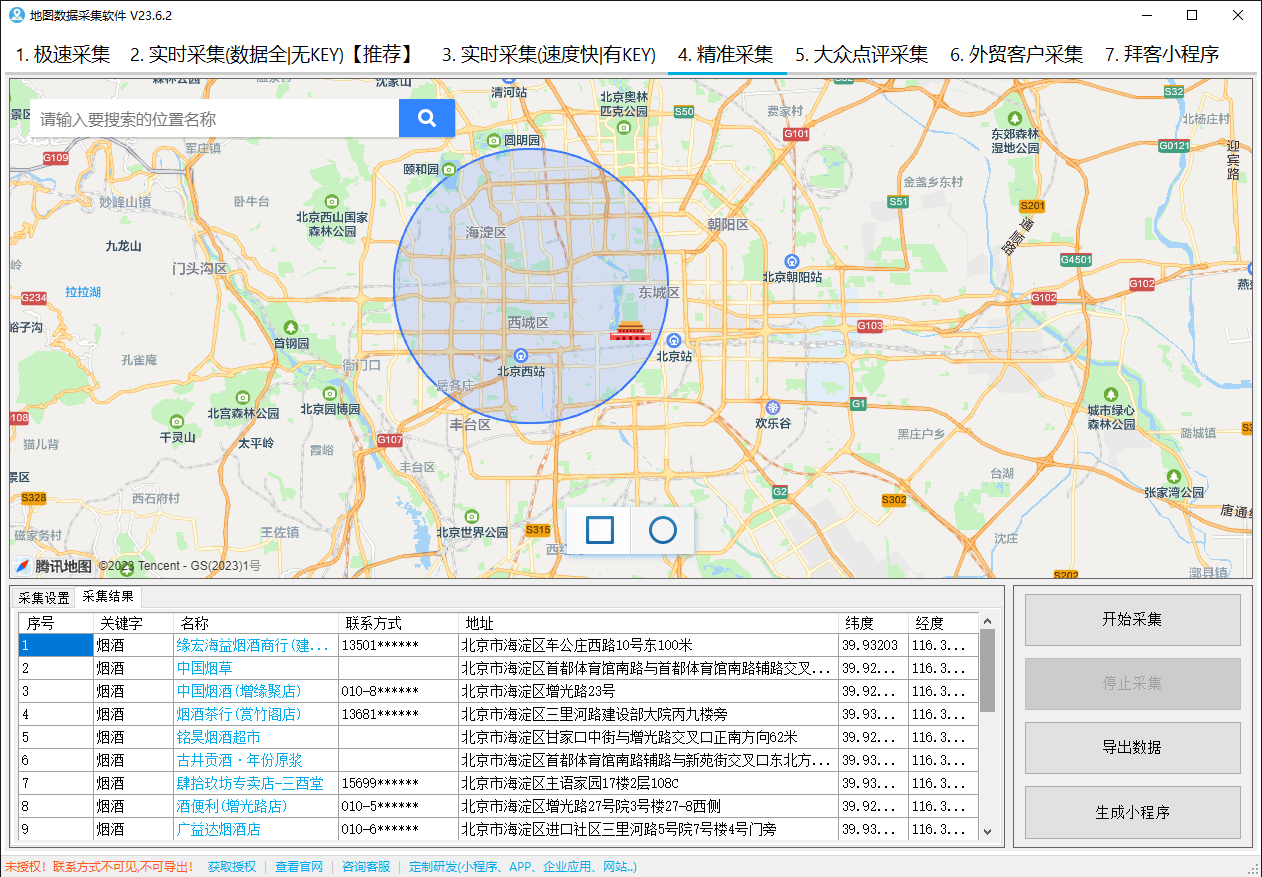Click the 查看官网 link in status bar
The height and width of the screenshot is (877, 1262).
299,867
